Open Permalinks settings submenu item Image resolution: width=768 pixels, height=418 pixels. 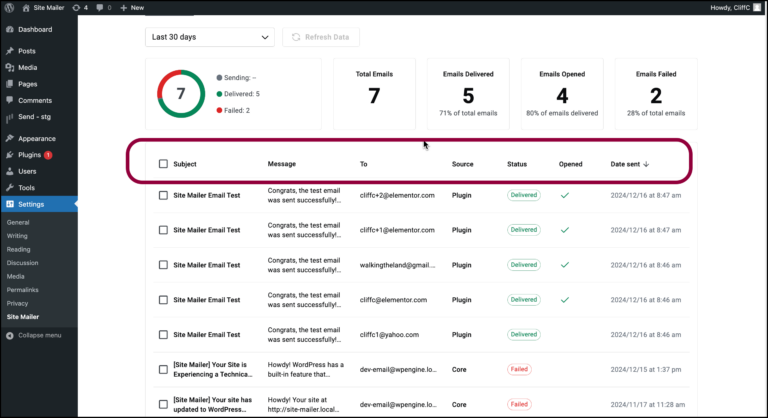[x=24, y=289]
